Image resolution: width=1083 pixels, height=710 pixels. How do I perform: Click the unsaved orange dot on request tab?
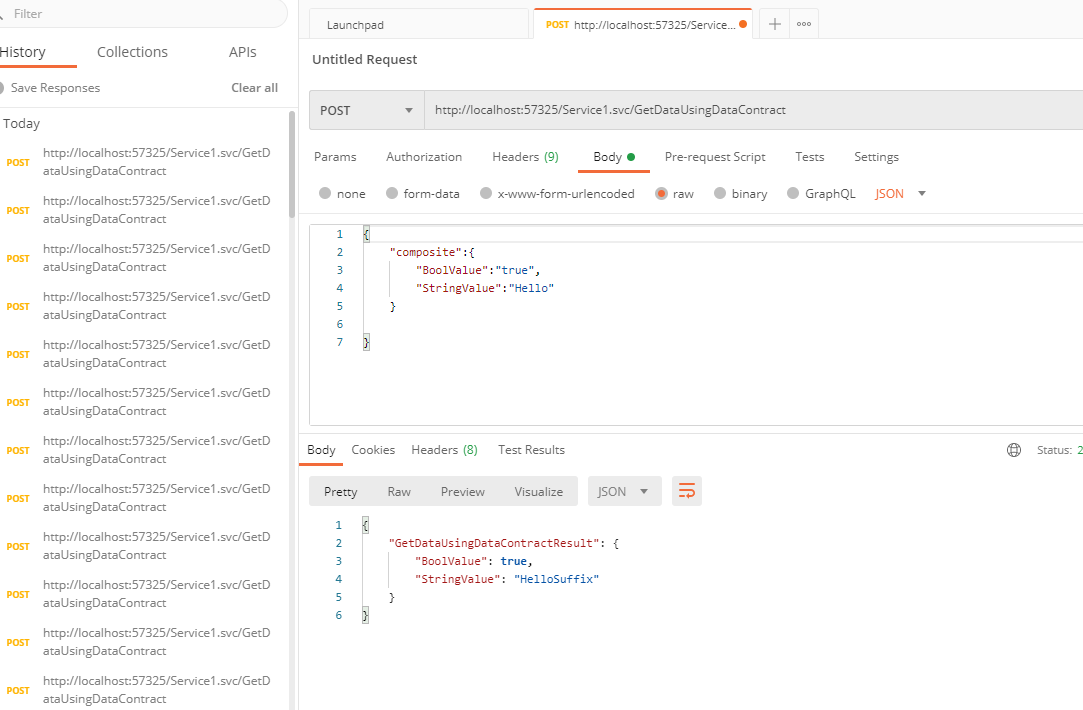click(743, 24)
